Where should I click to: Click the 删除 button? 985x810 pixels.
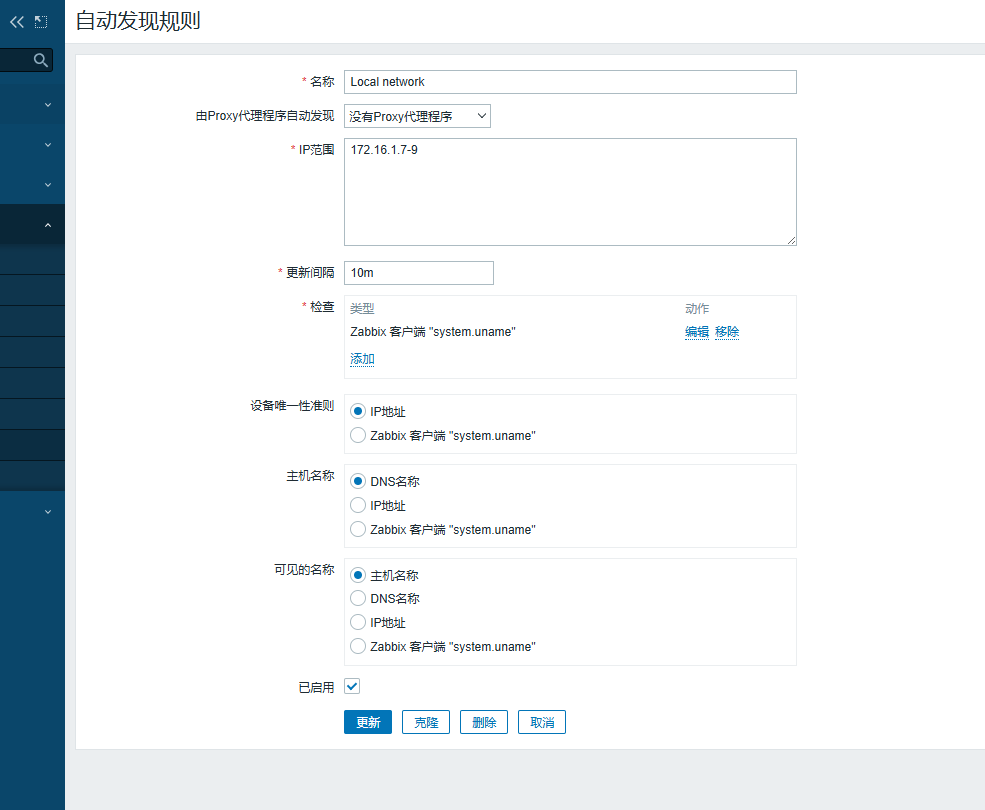pyautogui.click(x=484, y=723)
